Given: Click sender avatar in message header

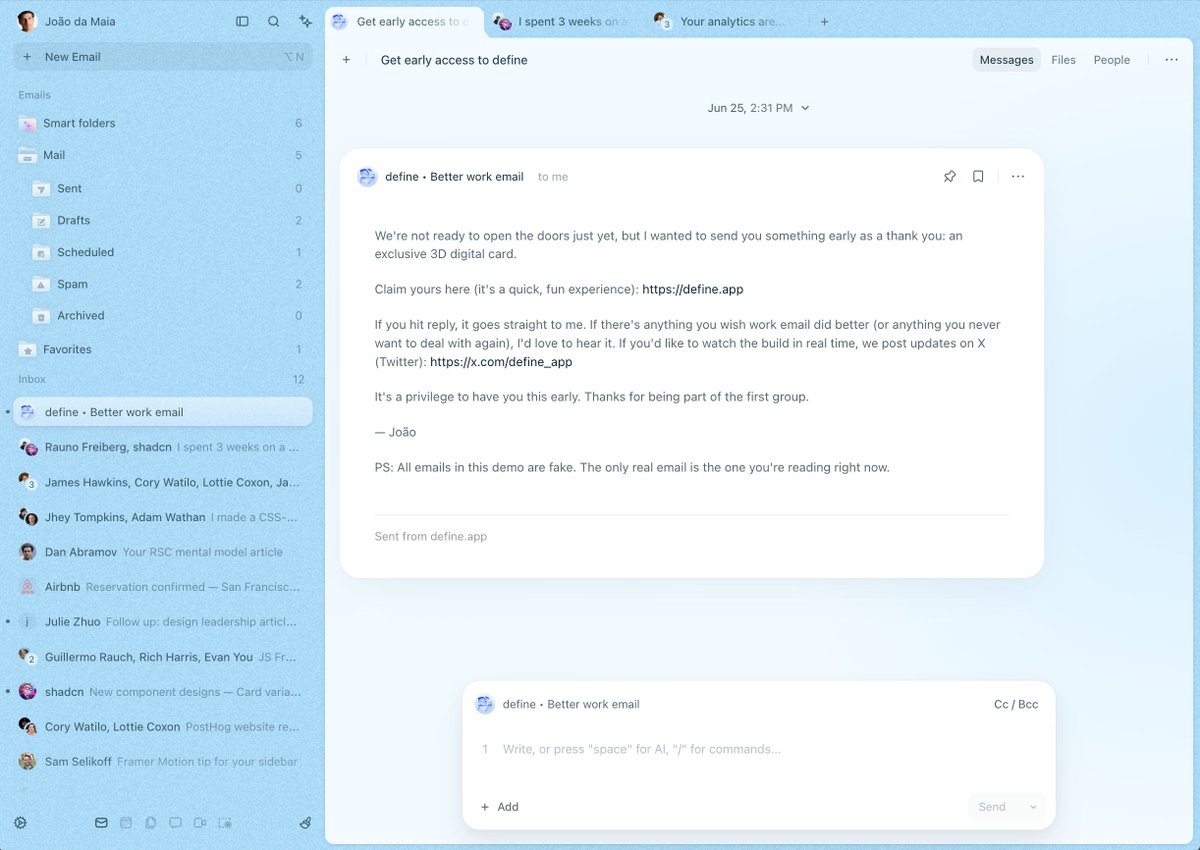Looking at the screenshot, I should point(367,177).
